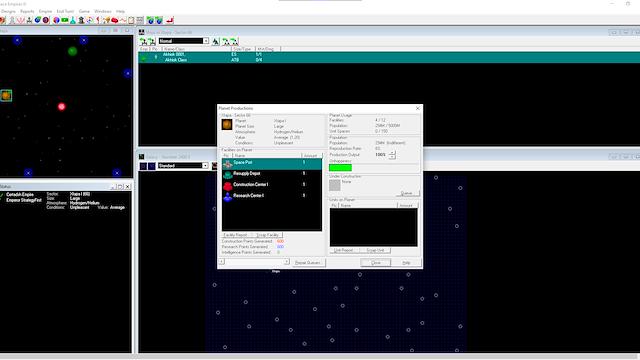Click the clipboard icon in main toolbar
The image size is (640, 360).
tap(131, 20)
